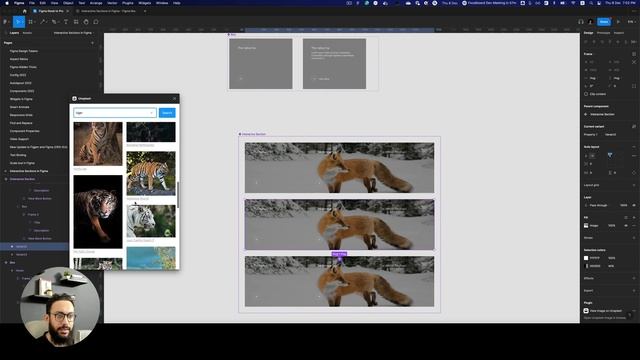The height and width of the screenshot is (360, 640).
Task: Select the Frame tool in the toolbar
Action: click(x=30, y=22)
